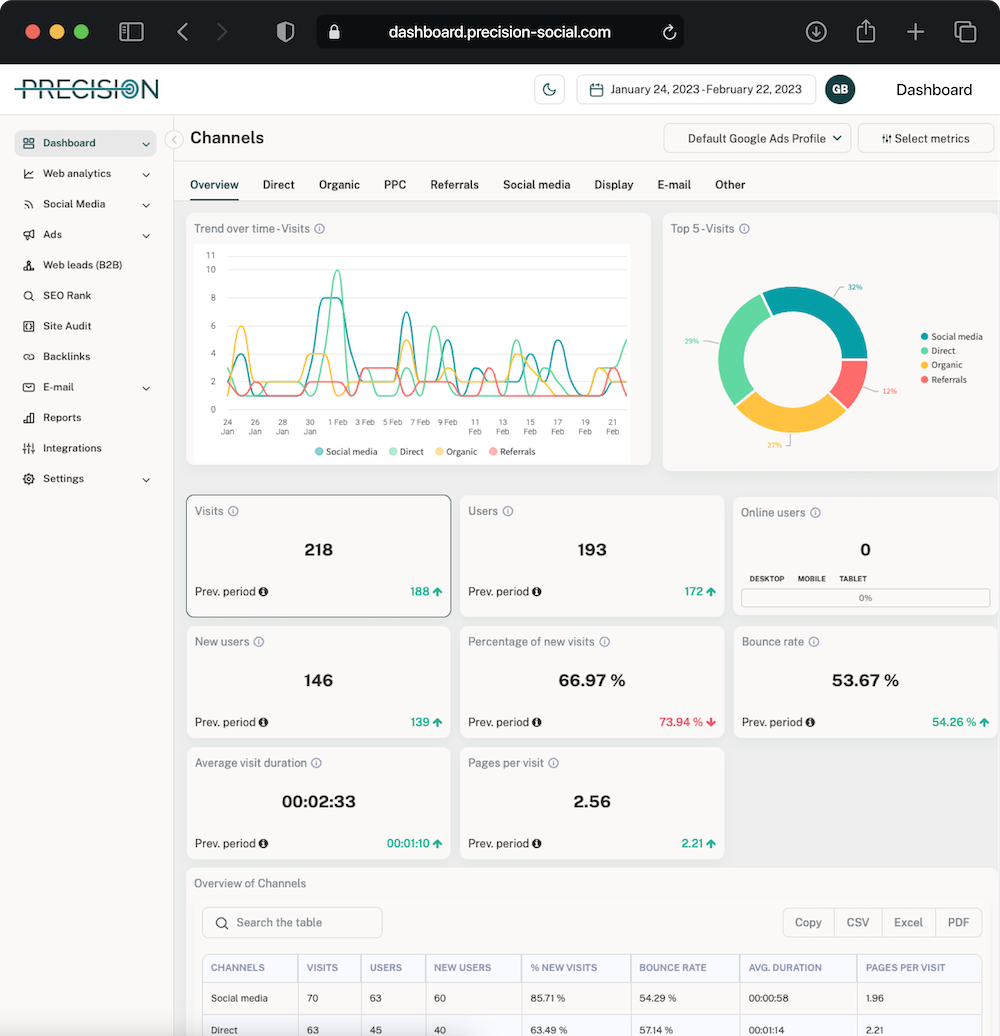Open the PPC tab
Screen dimensions: 1000x1036
[x=395, y=185]
